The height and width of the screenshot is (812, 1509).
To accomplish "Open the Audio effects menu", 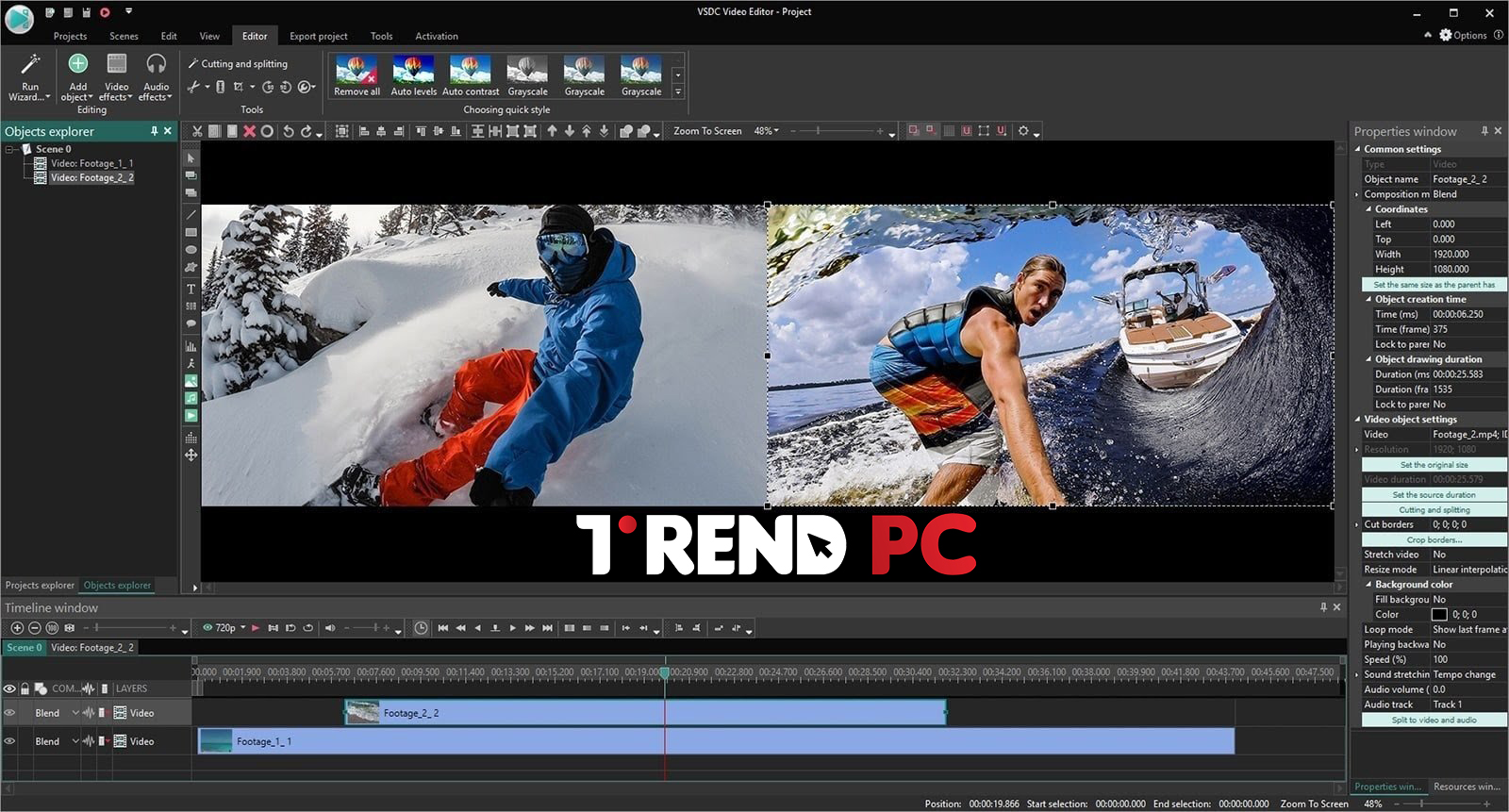I will (156, 76).
